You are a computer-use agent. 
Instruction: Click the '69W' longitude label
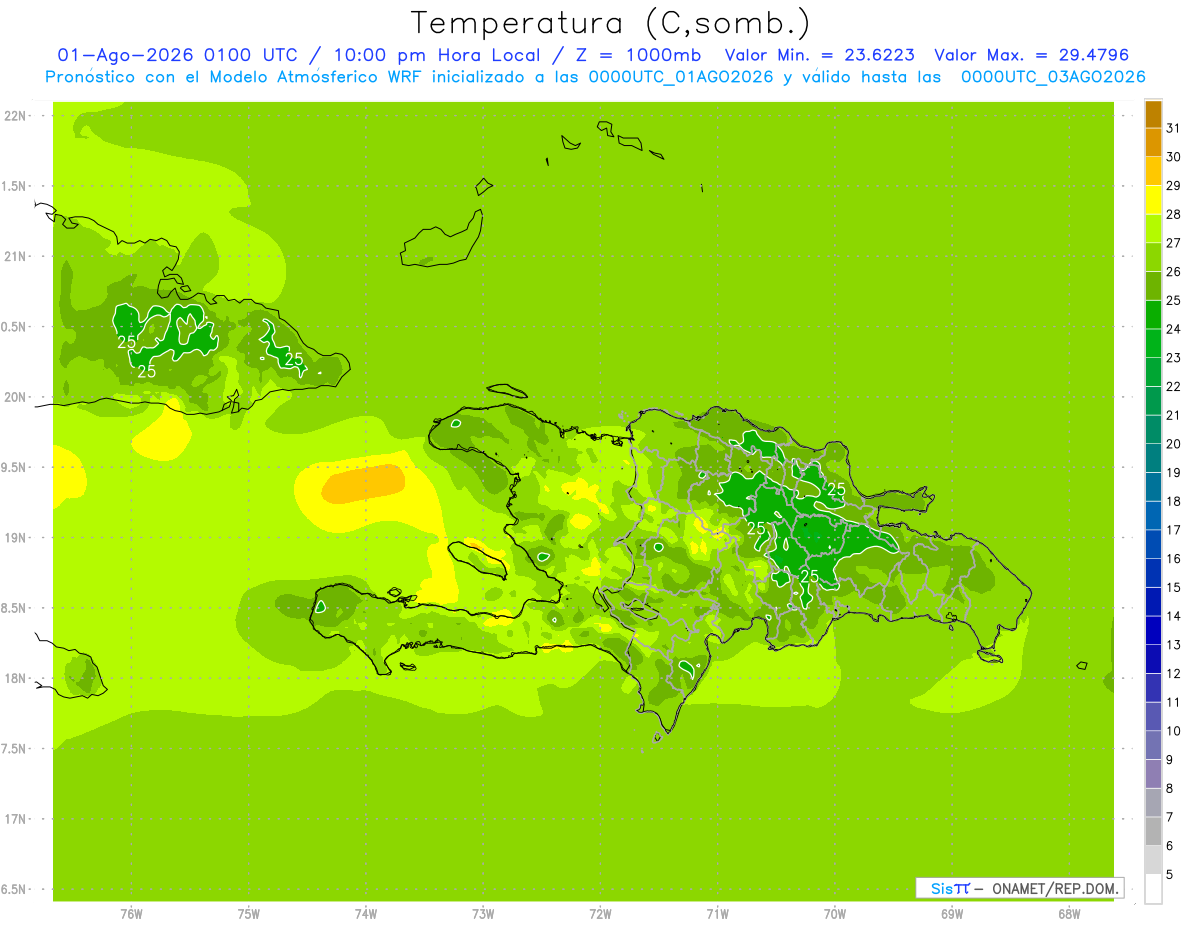click(x=952, y=914)
